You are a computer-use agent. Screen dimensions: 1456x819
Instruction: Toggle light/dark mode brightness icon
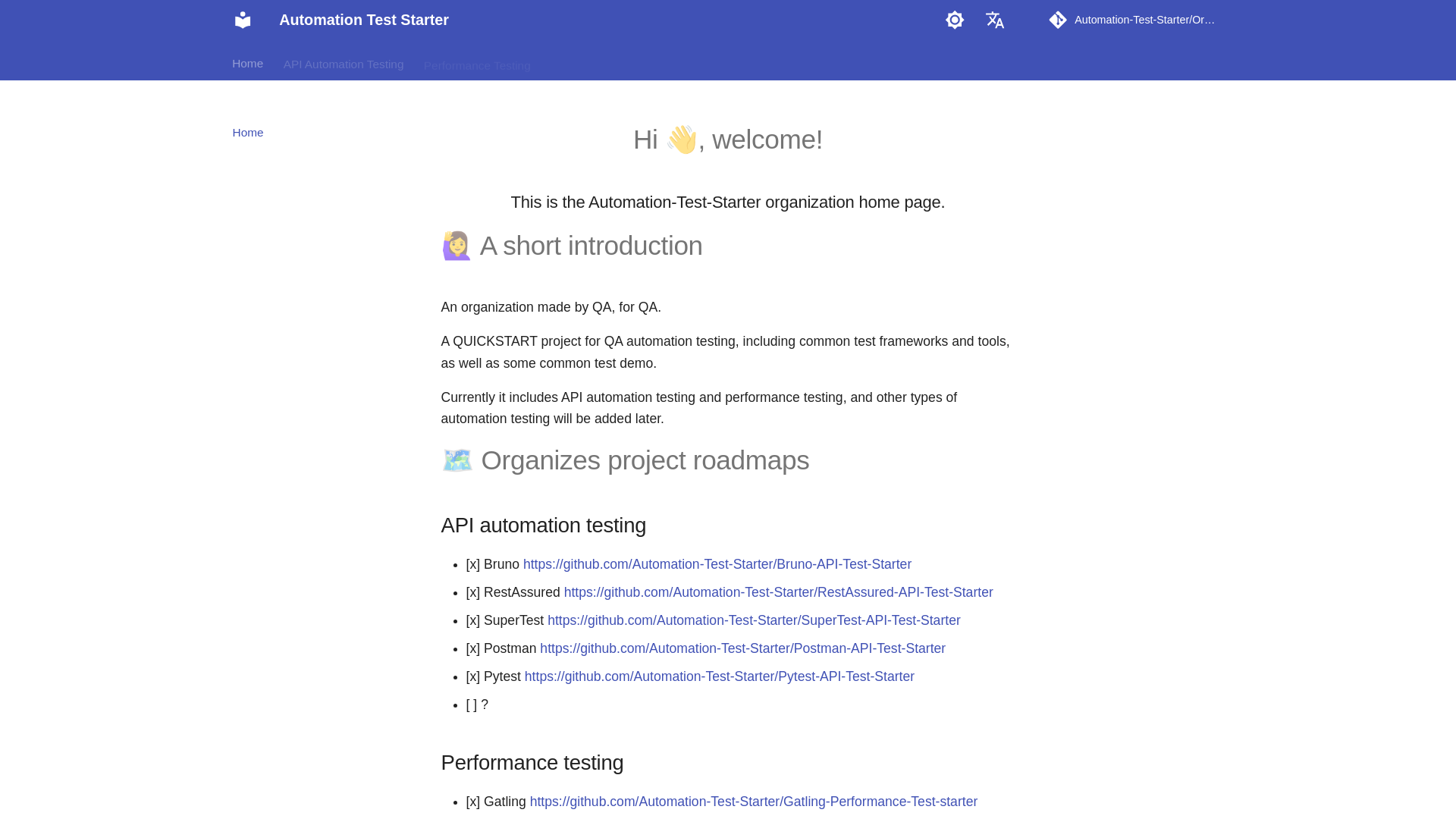point(955,20)
